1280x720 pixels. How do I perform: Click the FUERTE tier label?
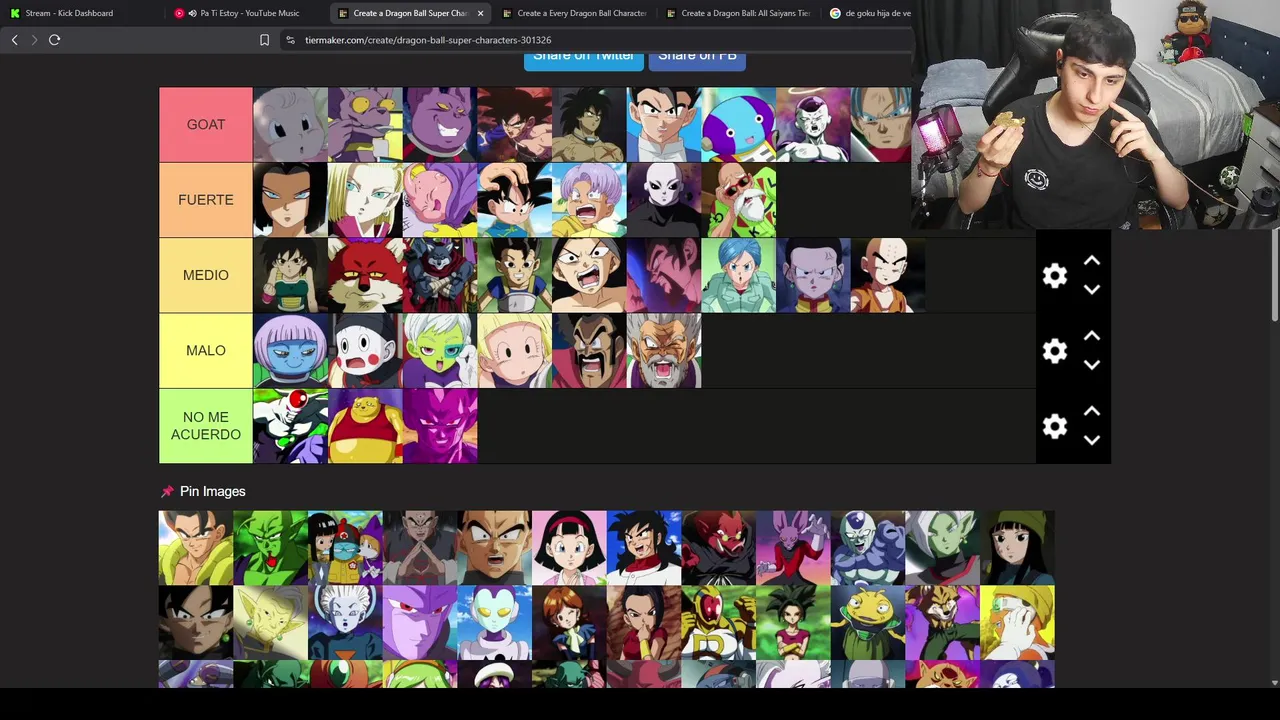tap(206, 200)
